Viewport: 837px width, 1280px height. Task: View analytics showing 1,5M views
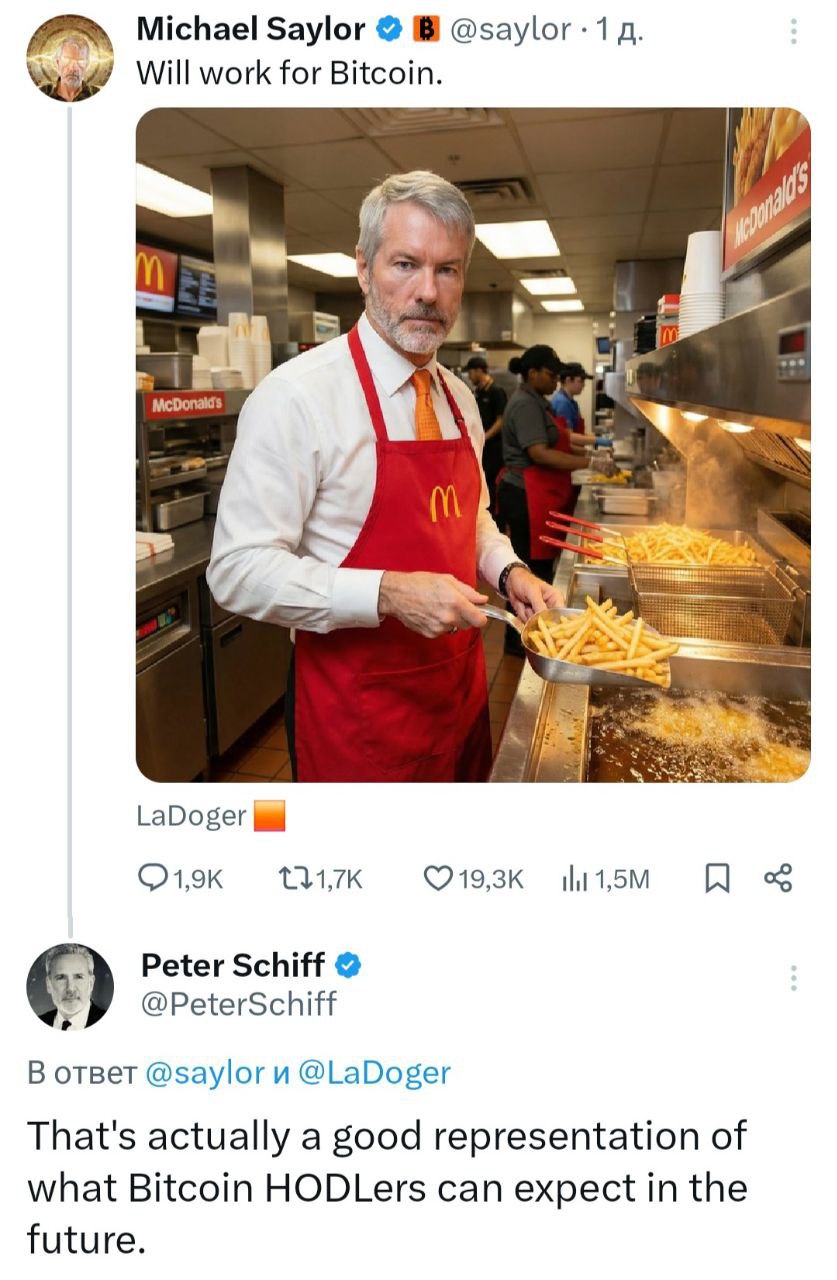(x=574, y=878)
